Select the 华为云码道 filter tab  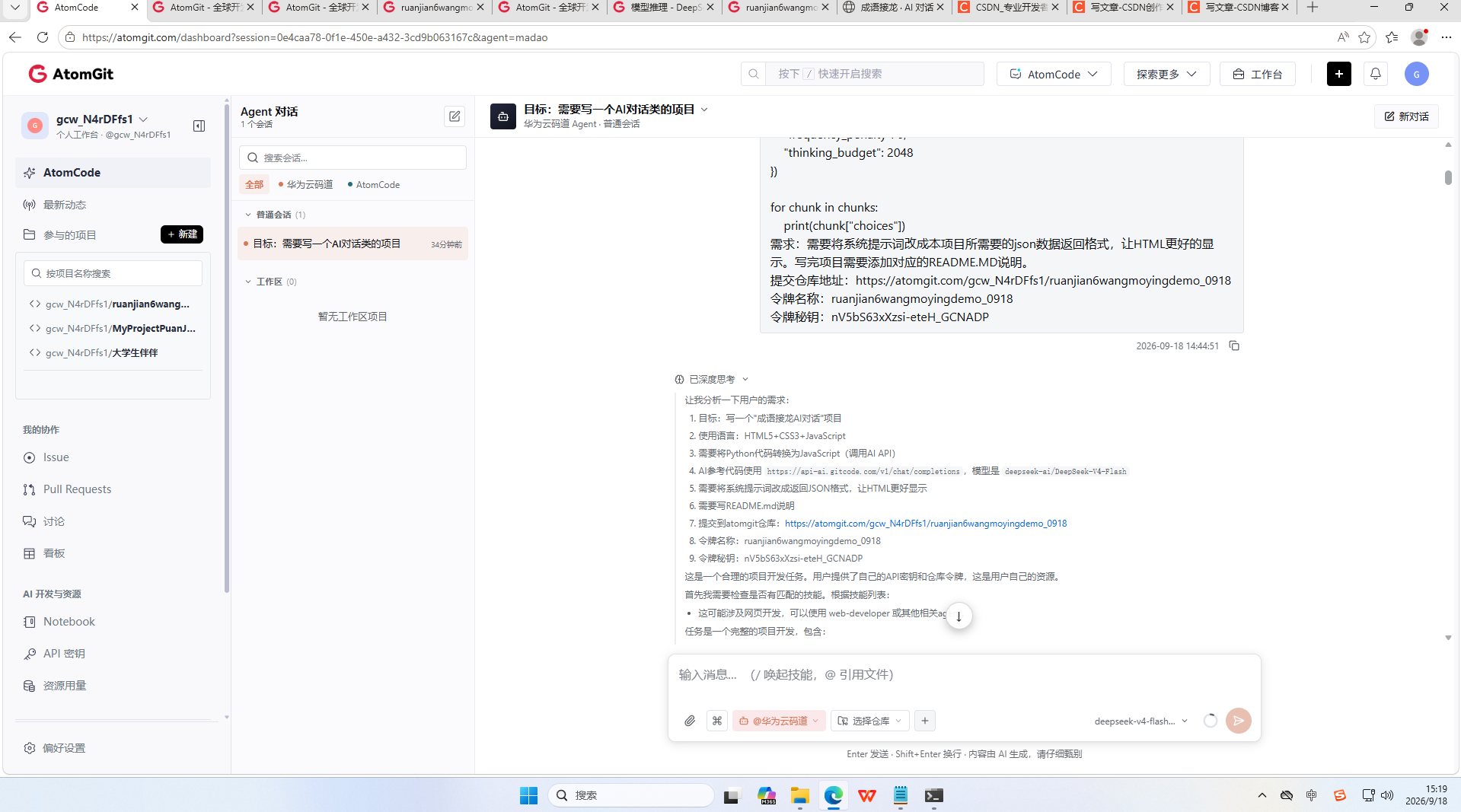(306, 184)
